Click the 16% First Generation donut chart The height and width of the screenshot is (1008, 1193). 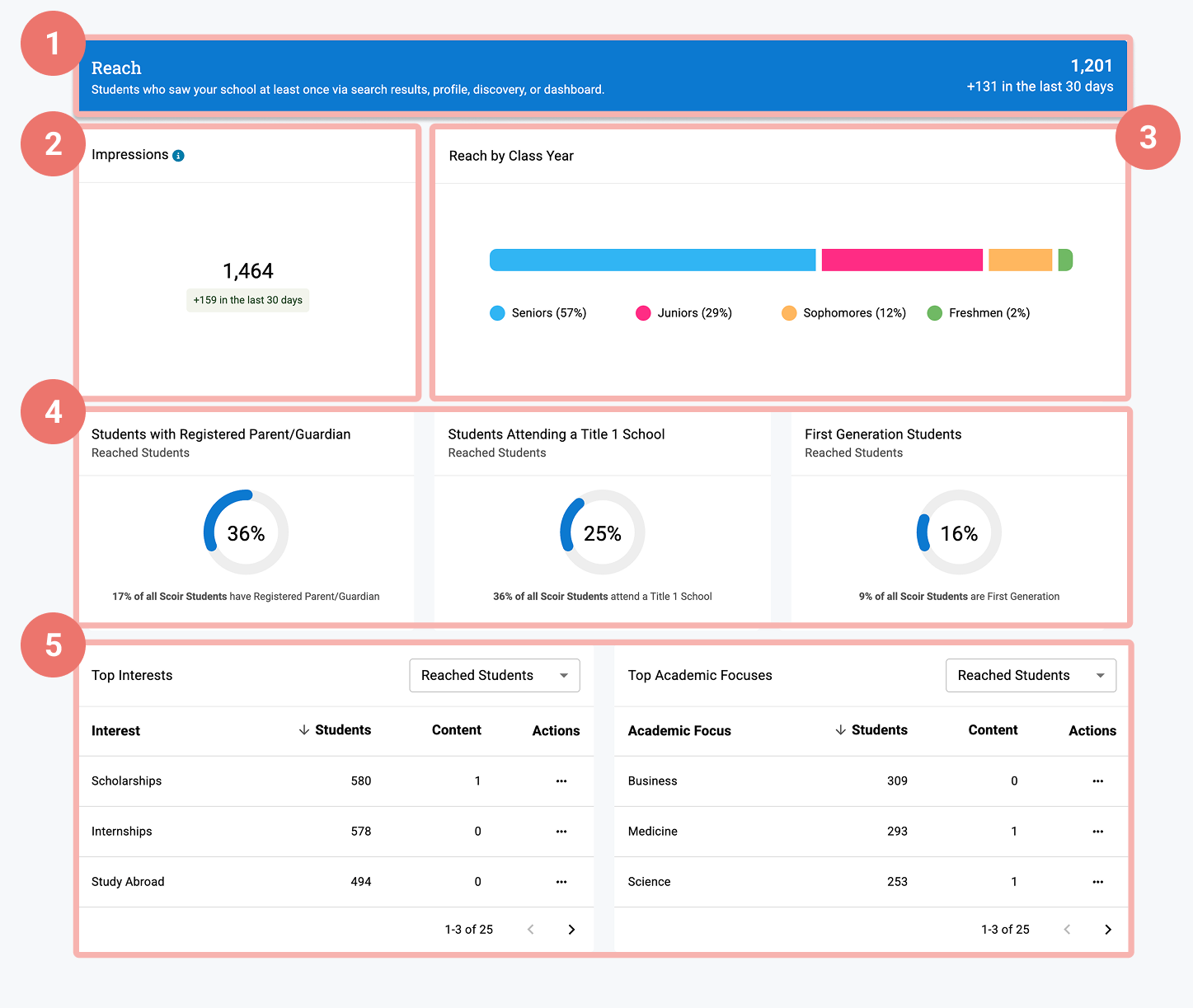(x=959, y=533)
